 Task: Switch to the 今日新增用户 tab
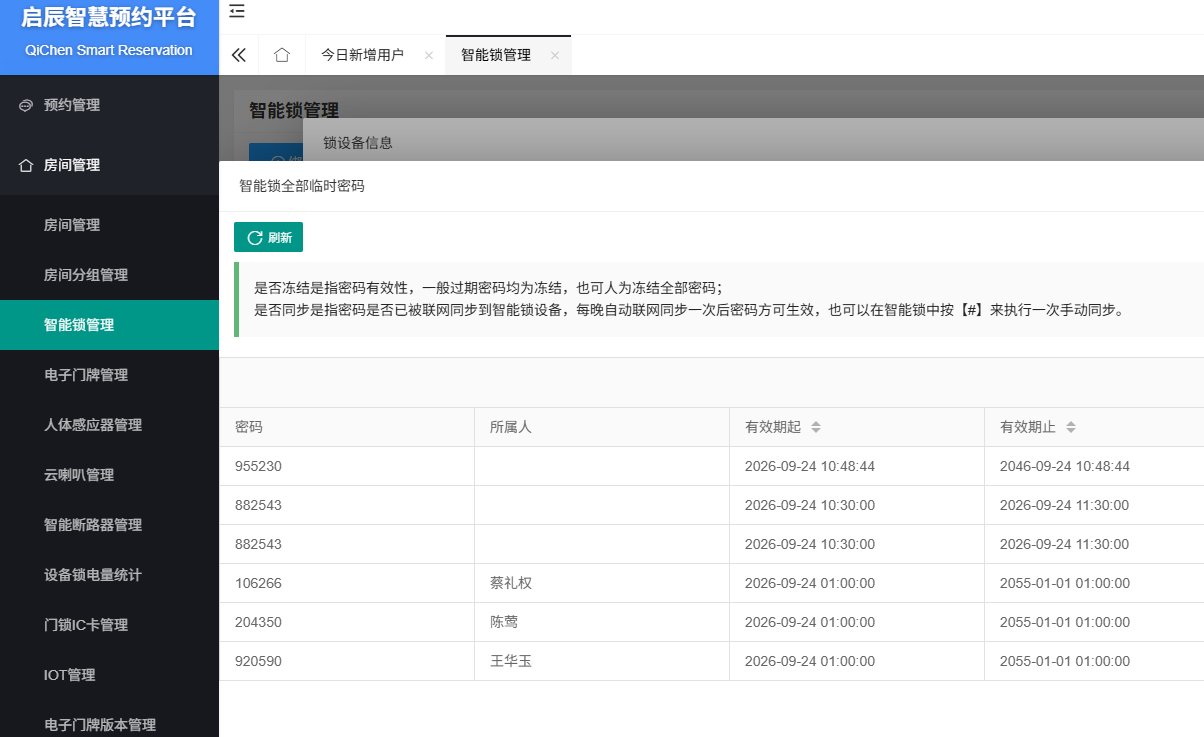(x=362, y=56)
